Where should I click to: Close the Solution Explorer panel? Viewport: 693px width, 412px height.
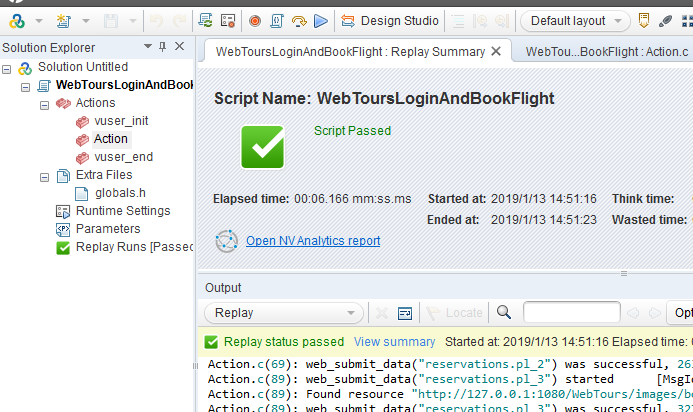[x=179, y=46]
